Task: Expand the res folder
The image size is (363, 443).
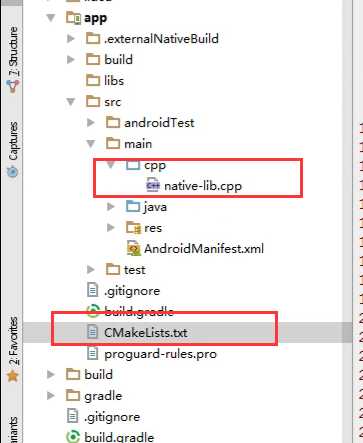Action: click(x=111, y=228)
